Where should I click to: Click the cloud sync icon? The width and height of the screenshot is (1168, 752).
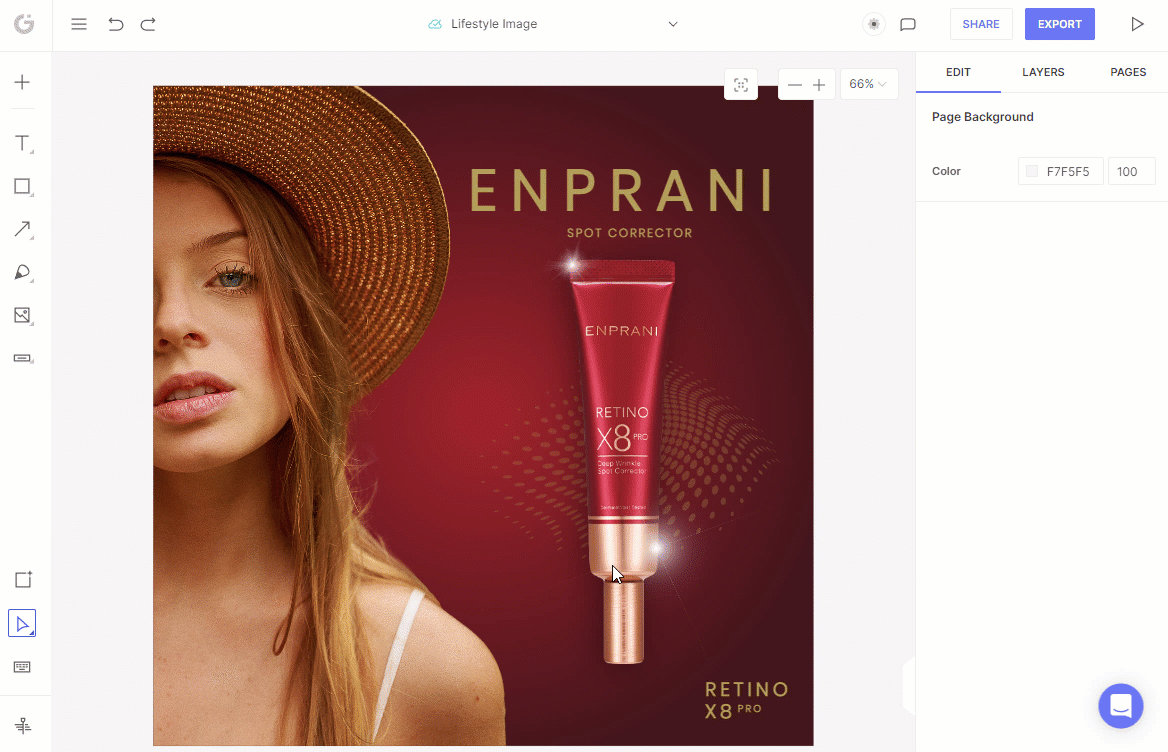[435, 24]
